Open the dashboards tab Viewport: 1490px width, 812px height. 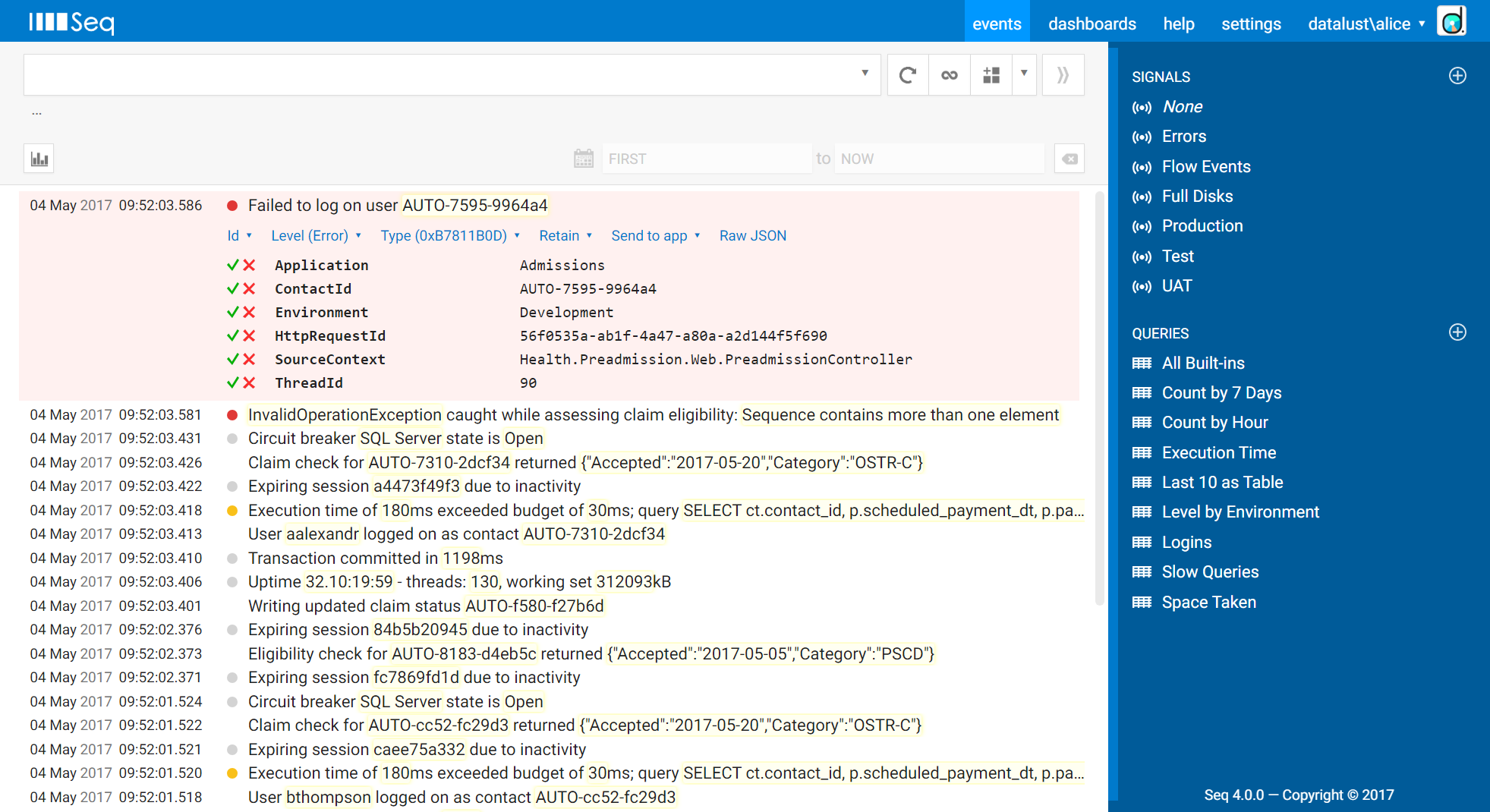pos(1092,24)
